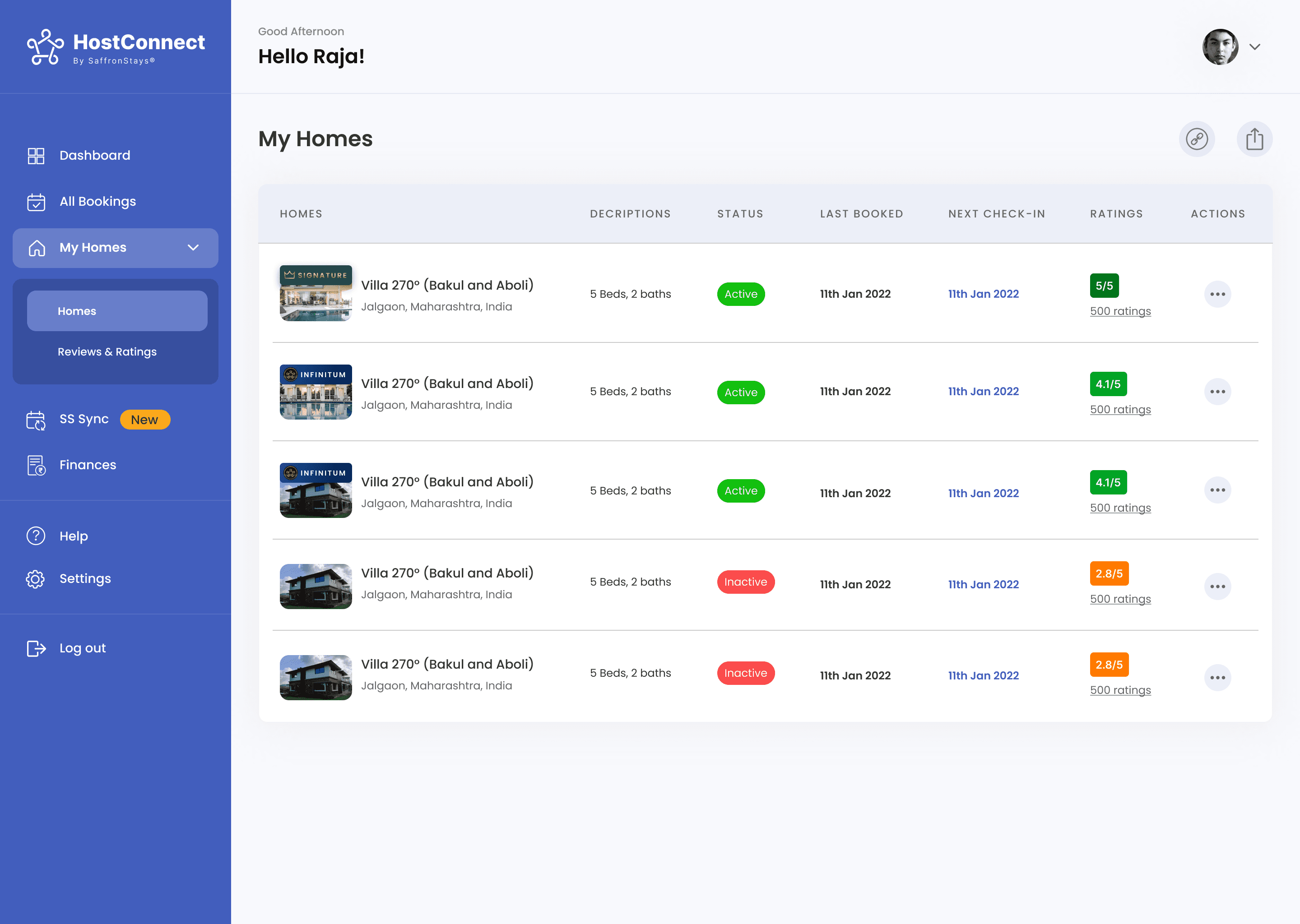The width and height of the screenshot is (1300, 924).
Task: Click the Log out icon
Action: pos(36,649)
